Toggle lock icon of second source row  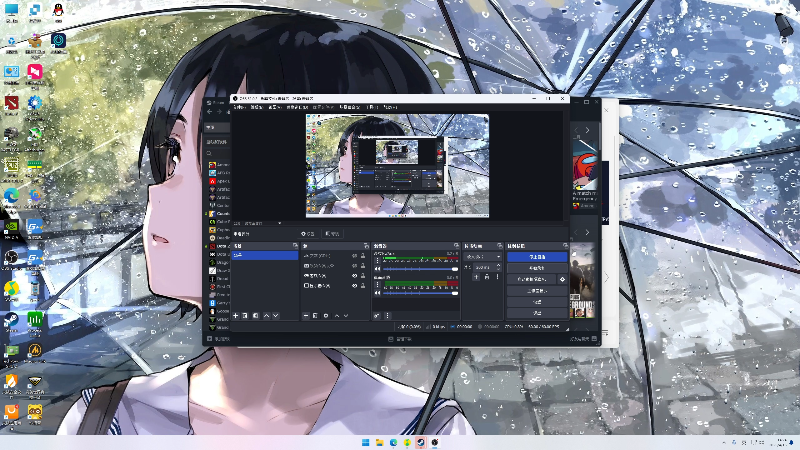tap(363, 266)
